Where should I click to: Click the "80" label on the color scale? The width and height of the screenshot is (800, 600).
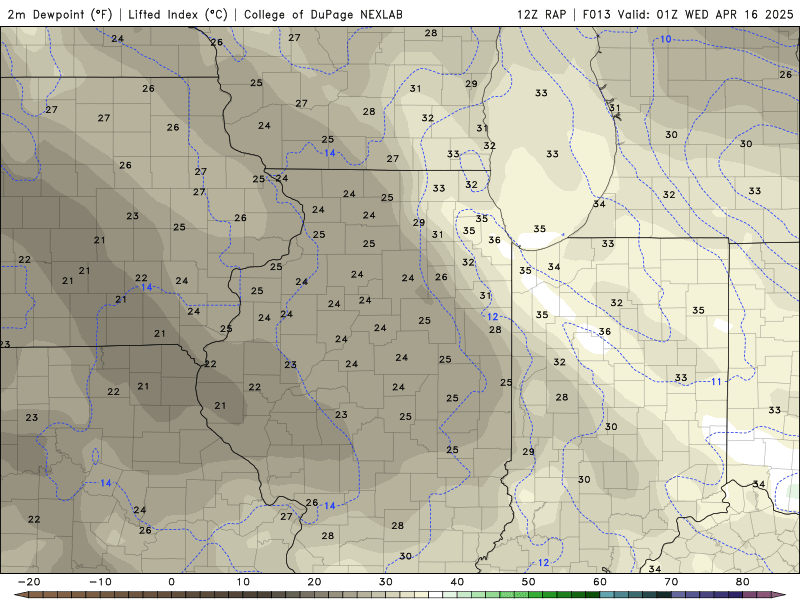(743, 582)
